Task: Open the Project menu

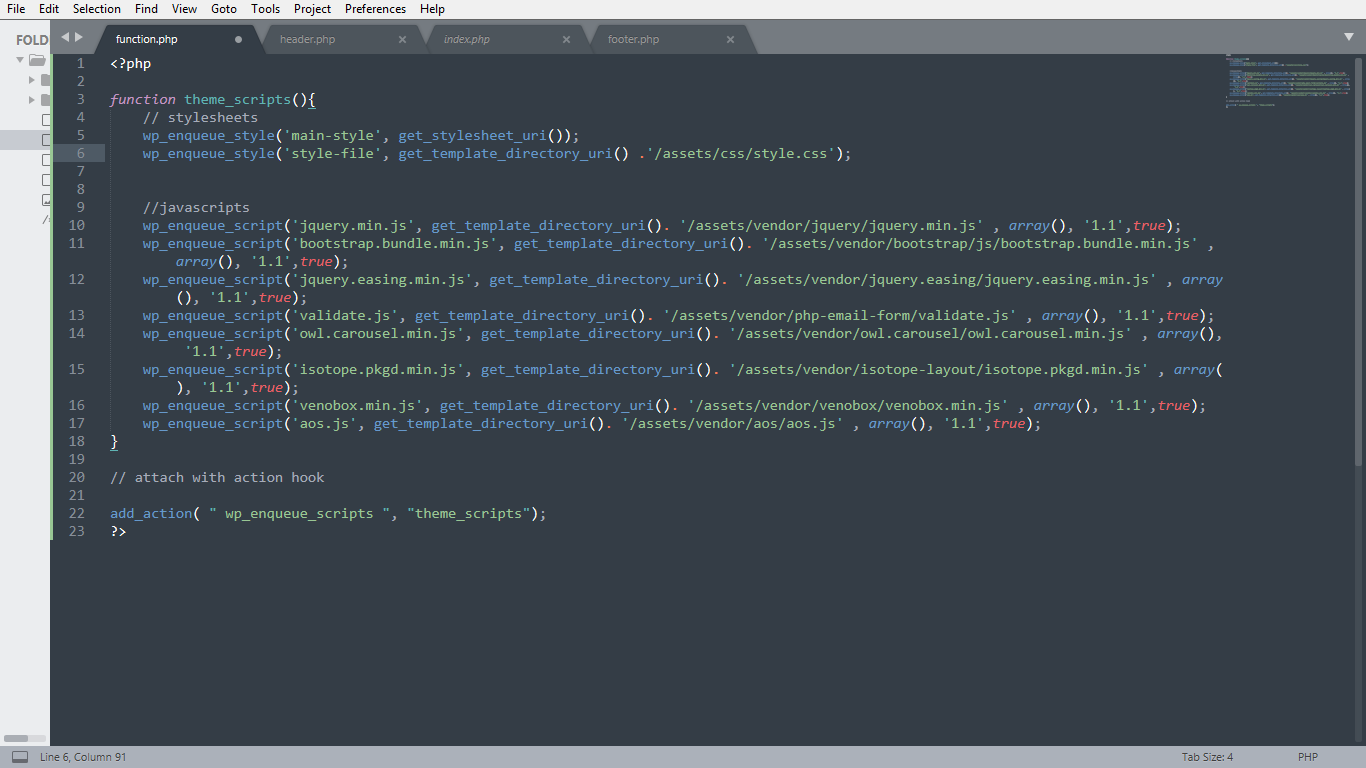Action: coord(312,9)
